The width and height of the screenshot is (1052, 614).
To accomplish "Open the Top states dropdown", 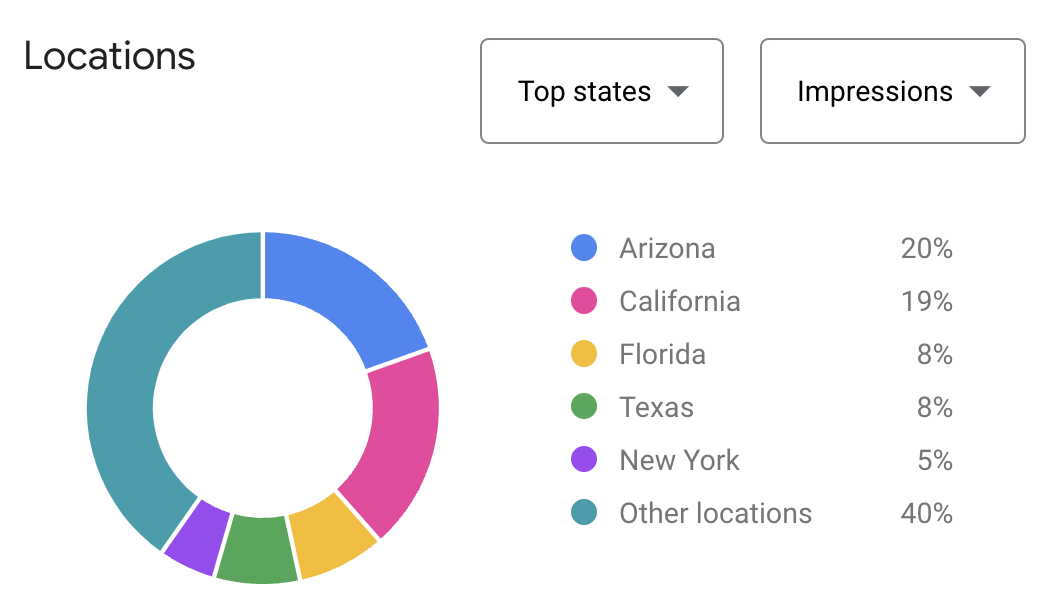I will point(601,91).
